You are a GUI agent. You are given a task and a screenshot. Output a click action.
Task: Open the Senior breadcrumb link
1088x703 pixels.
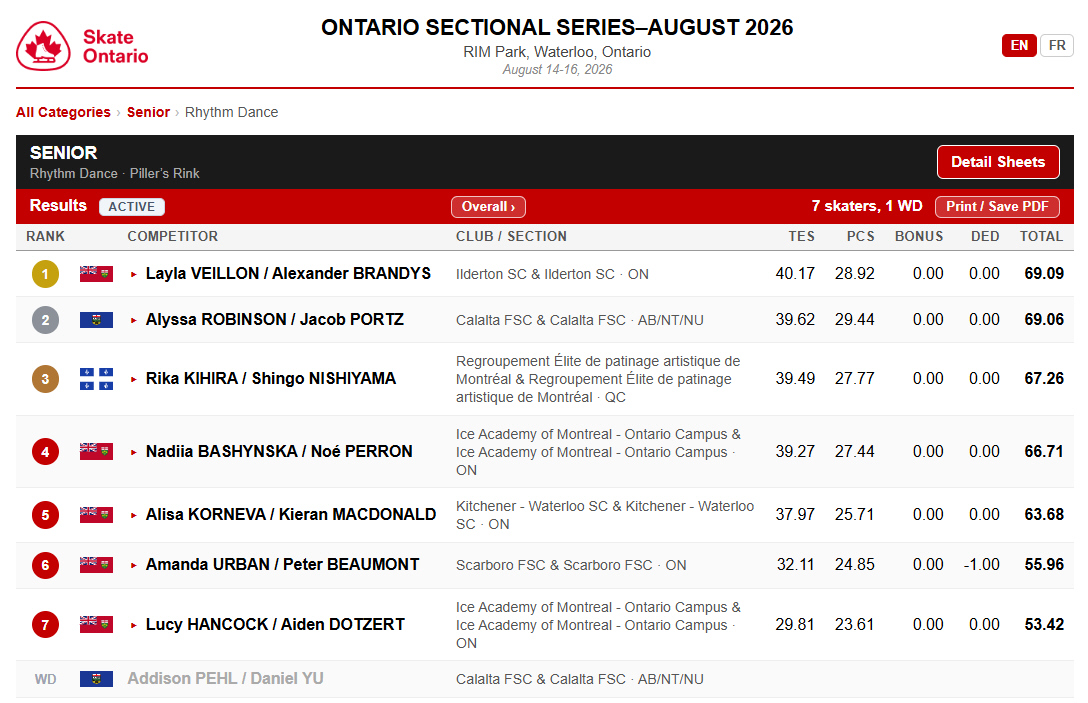coord(148,112)
